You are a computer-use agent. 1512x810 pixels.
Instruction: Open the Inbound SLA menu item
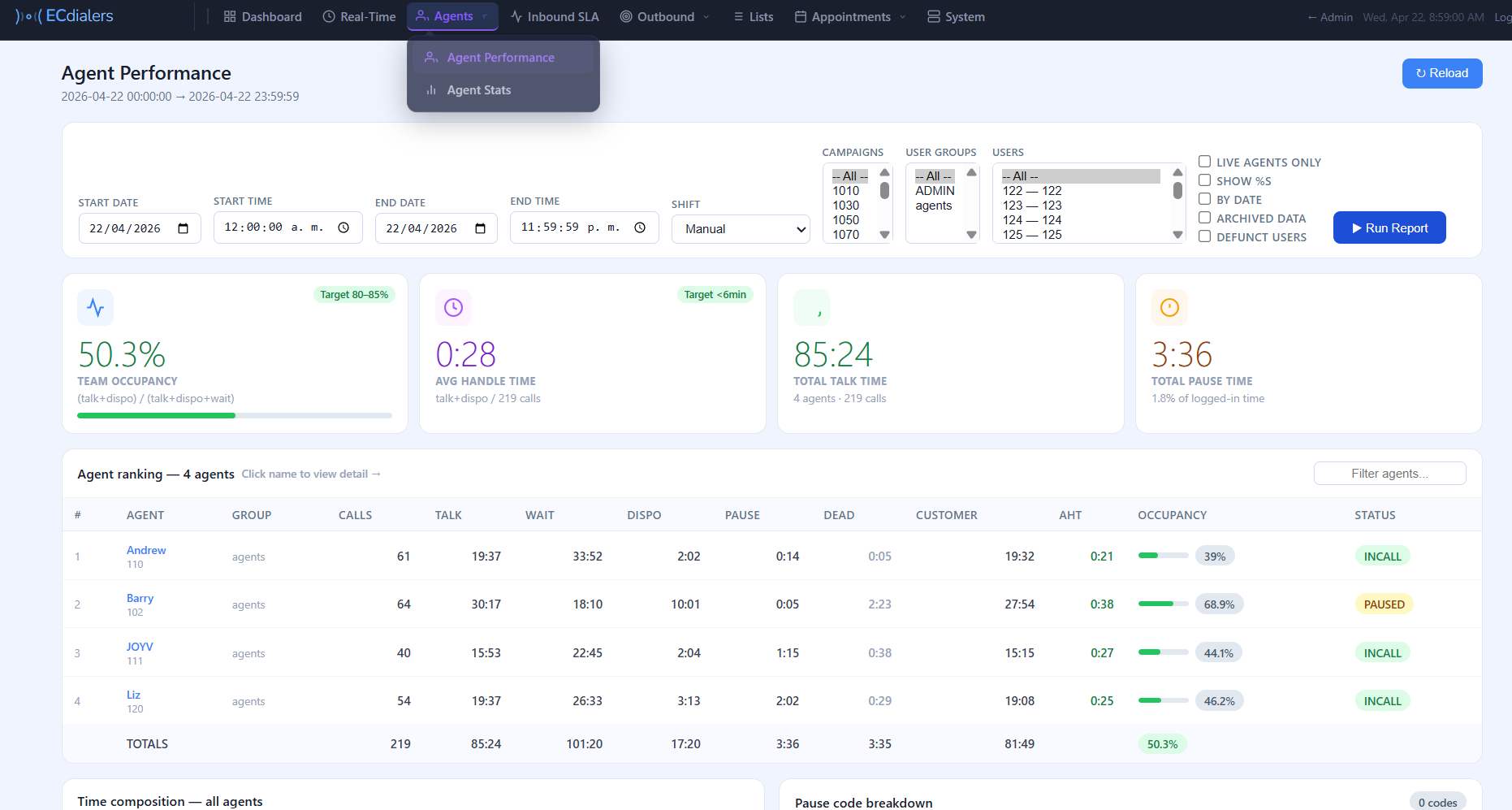[555, 16]
